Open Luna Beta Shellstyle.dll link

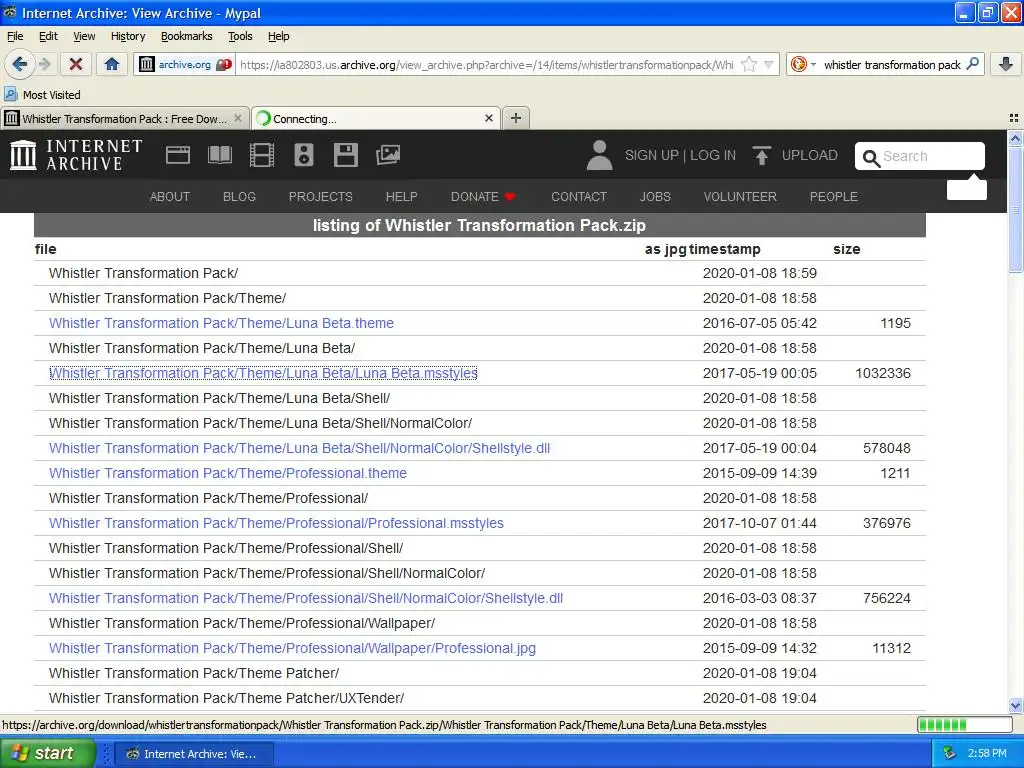(x=300, y=448)
